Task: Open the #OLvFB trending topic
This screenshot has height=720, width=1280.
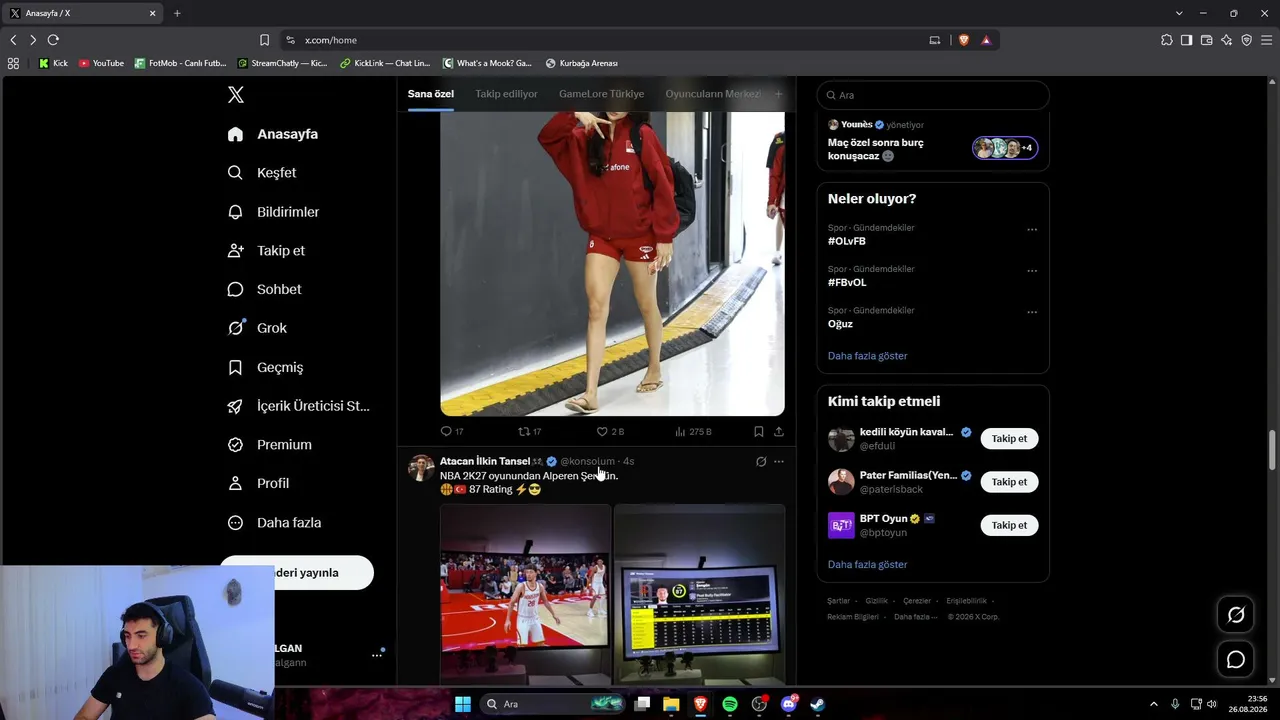Action: point(847,241)
